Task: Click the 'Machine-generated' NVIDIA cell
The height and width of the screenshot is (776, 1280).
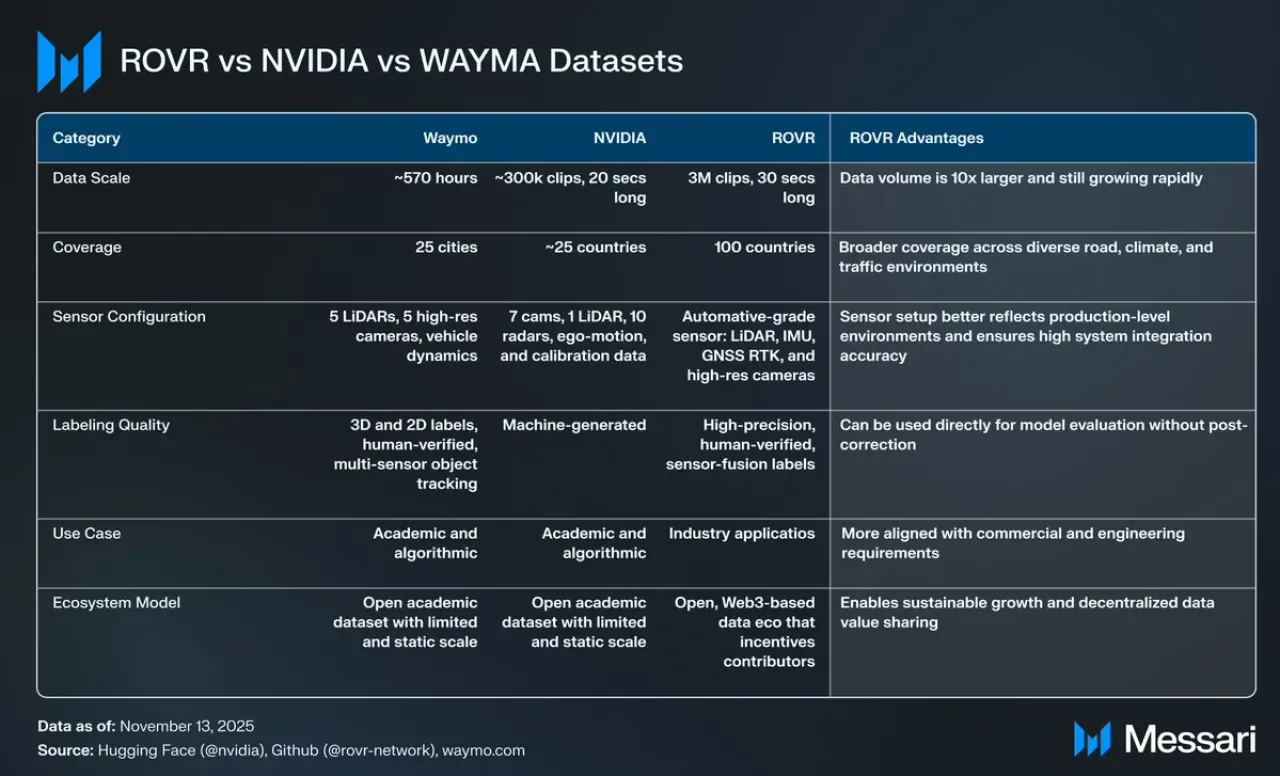Action: click(574, 425)
